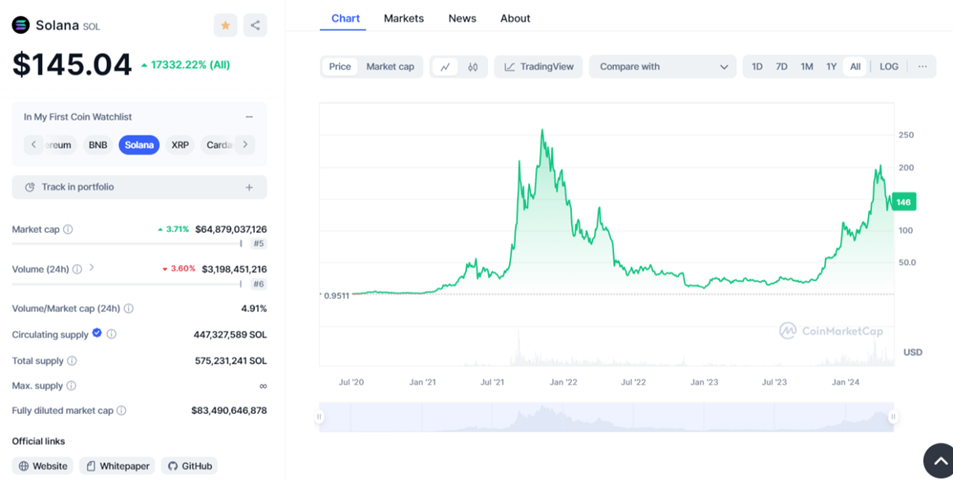Switch to candlestick chart icon
The width and height of the screenshot is (953, 480).
(473, 67)
